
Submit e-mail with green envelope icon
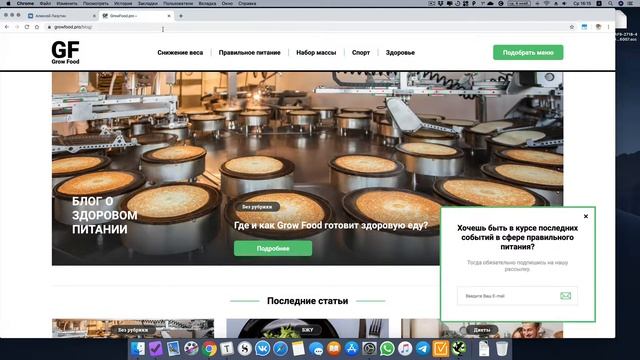click(566, 296)
